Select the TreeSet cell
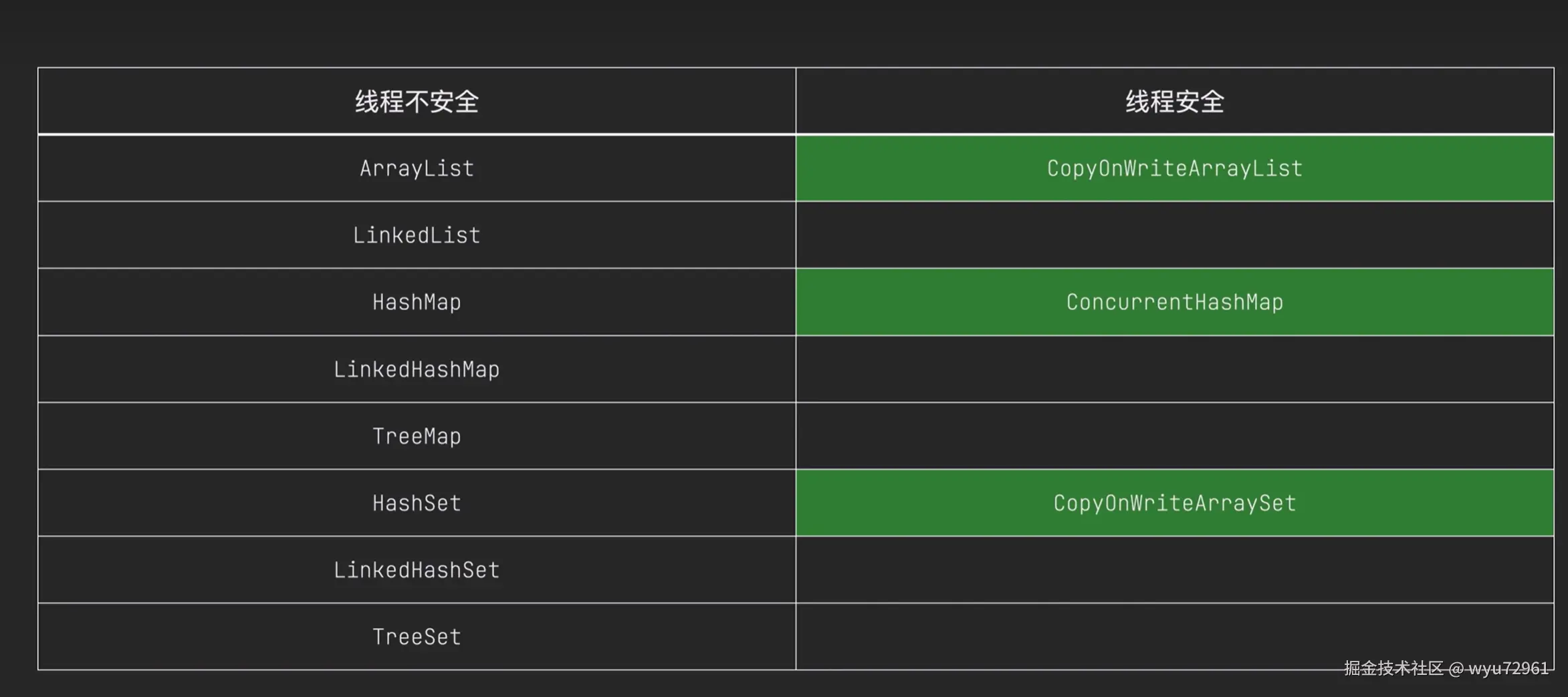 point(417,636)
